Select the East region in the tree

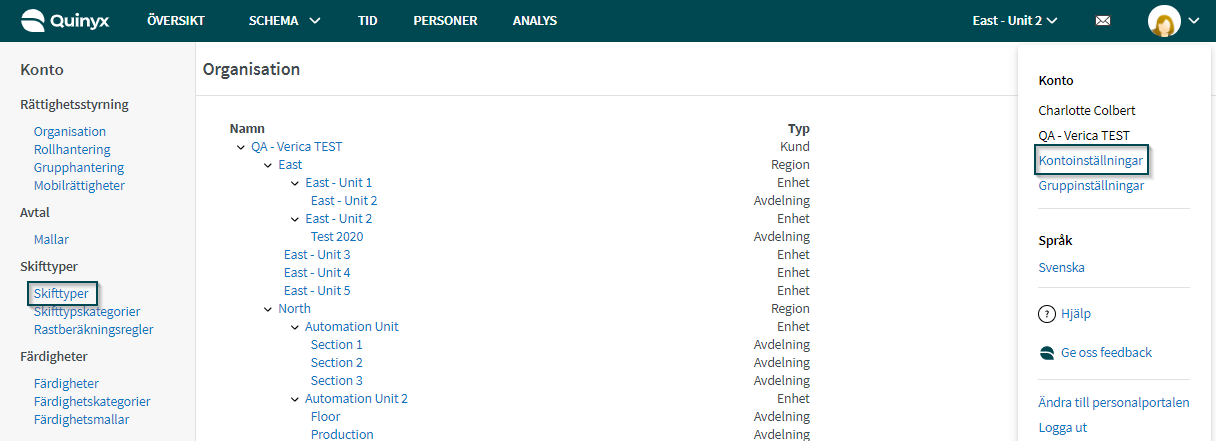[290, 165]
